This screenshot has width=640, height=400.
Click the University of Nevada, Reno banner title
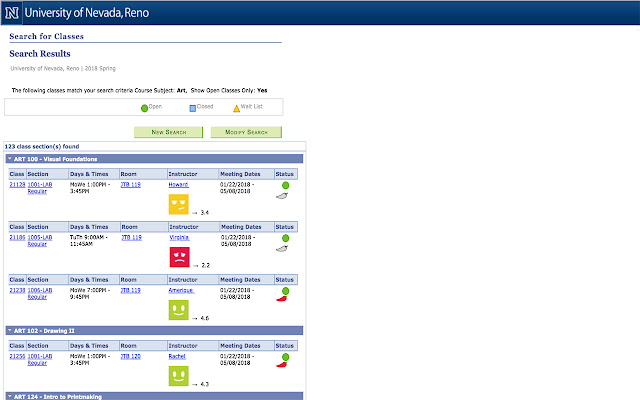(87, 13)
